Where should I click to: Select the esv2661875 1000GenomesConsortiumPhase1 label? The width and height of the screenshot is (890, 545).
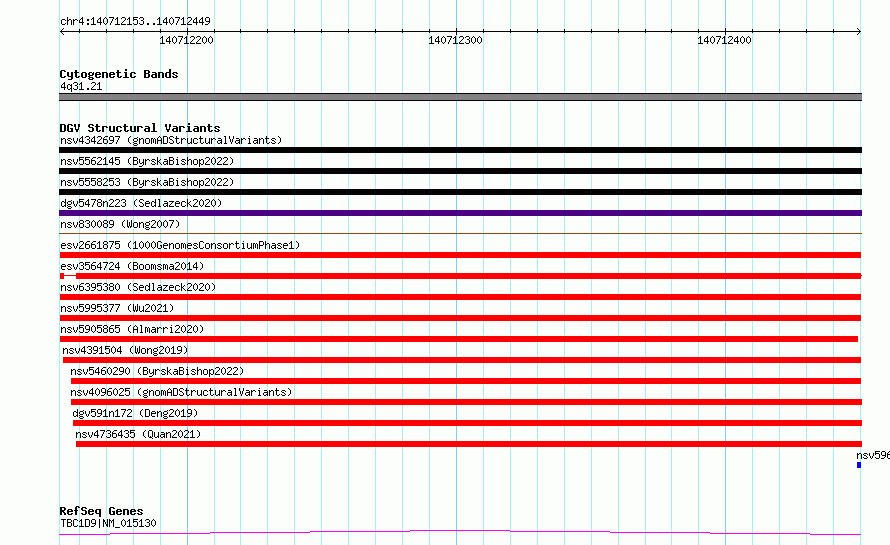pos(180,245)
